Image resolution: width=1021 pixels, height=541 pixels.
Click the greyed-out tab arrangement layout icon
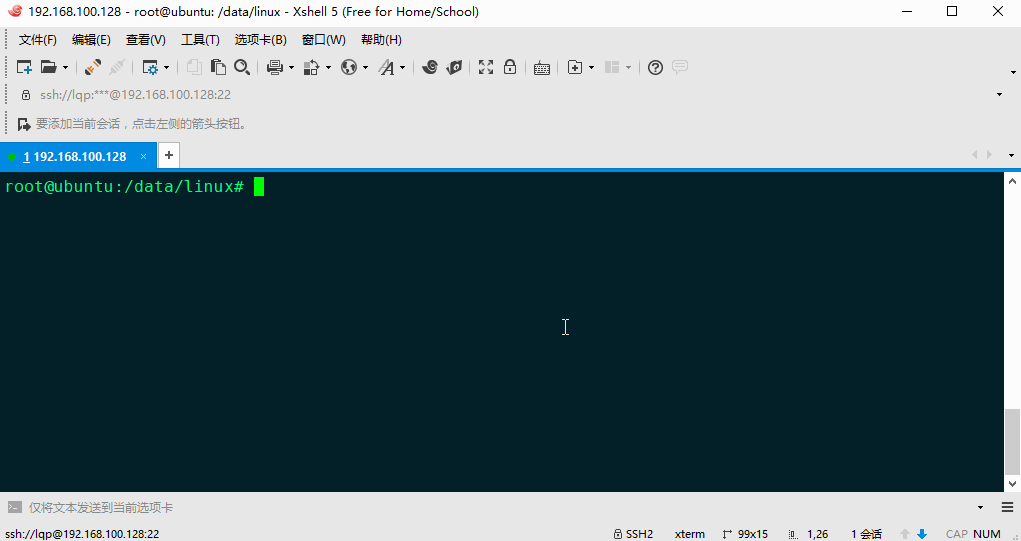click(x=612, y=67)
